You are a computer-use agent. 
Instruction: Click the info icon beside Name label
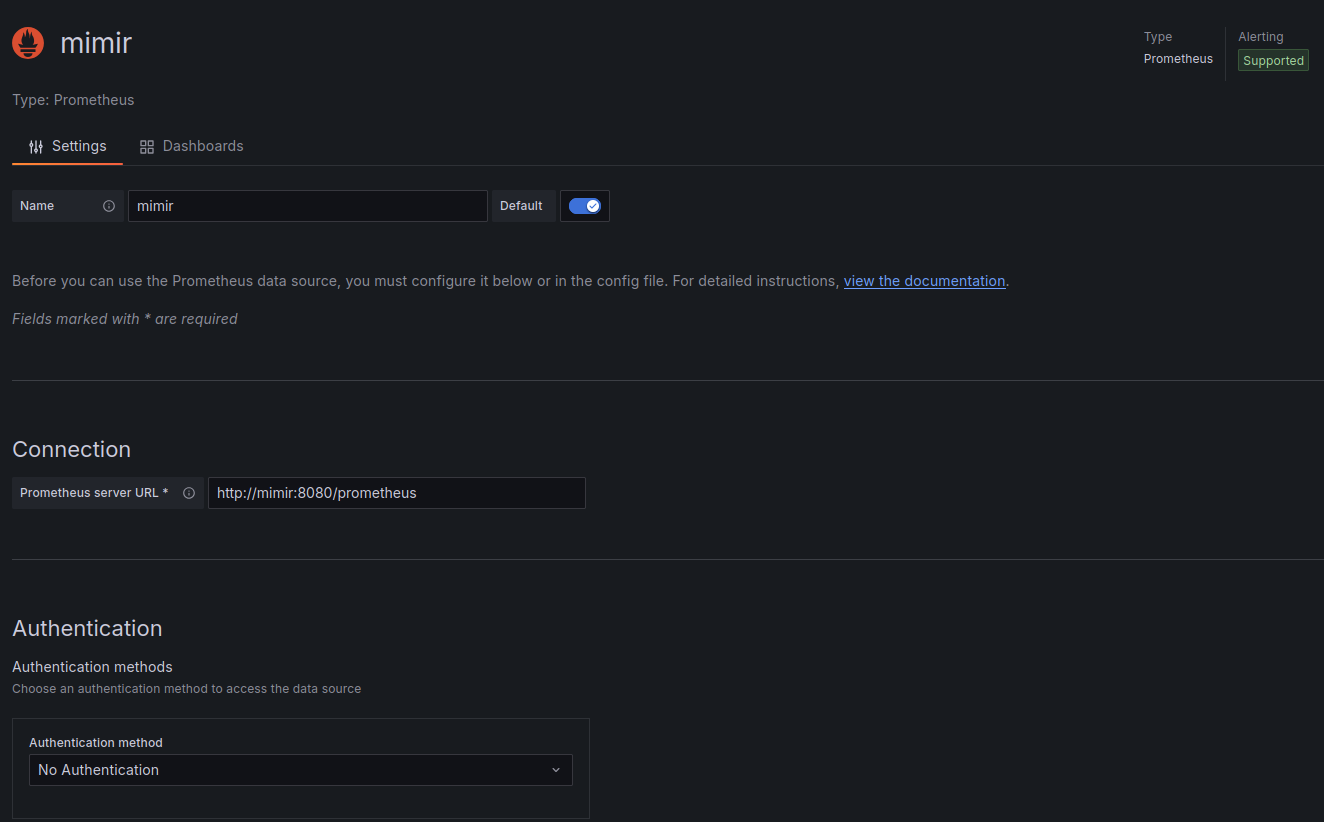109,206
